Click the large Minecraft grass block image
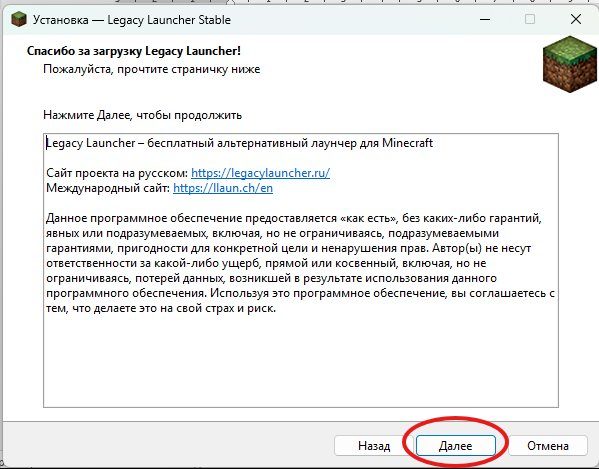 pyautogui.click(x=570, y=64)
